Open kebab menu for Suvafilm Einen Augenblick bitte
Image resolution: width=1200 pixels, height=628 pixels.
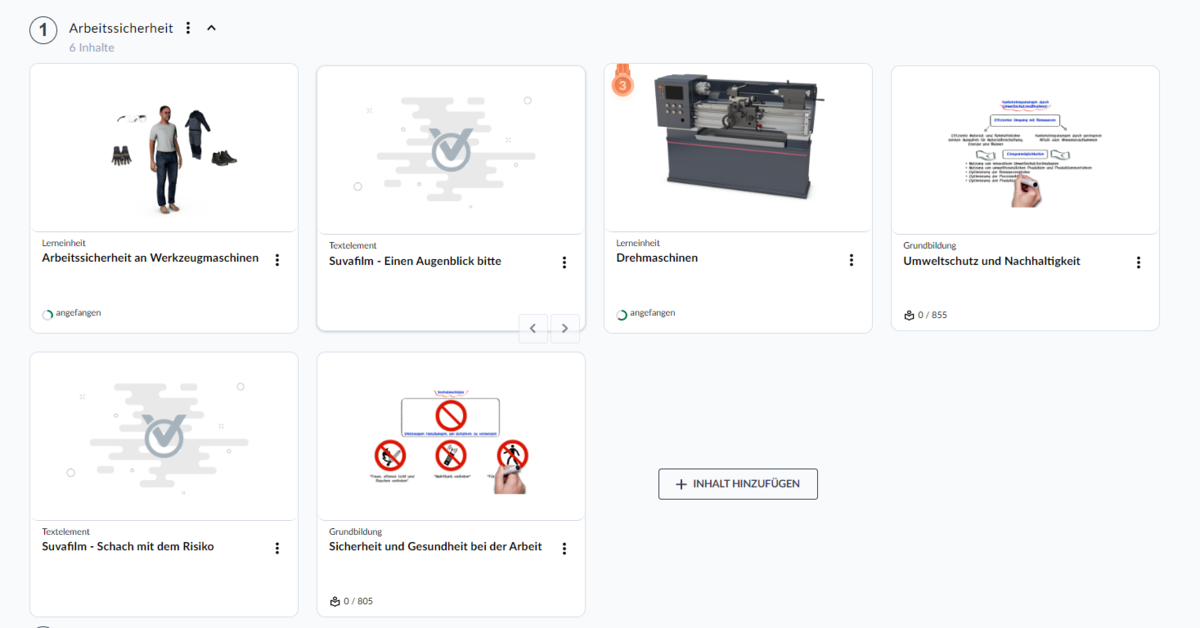(564, 263)
